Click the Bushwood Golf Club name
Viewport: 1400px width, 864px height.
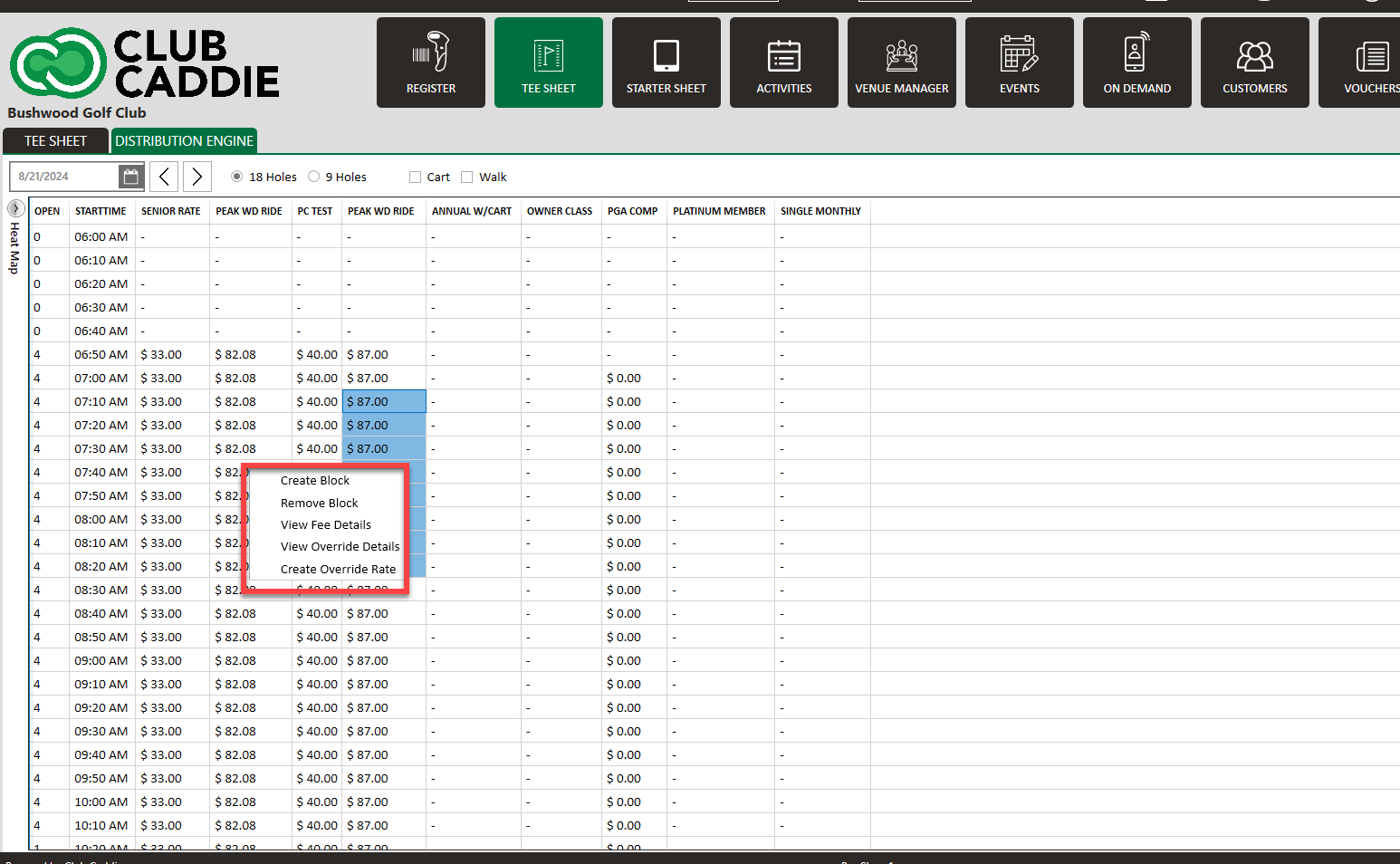click(x=77, y=113)
